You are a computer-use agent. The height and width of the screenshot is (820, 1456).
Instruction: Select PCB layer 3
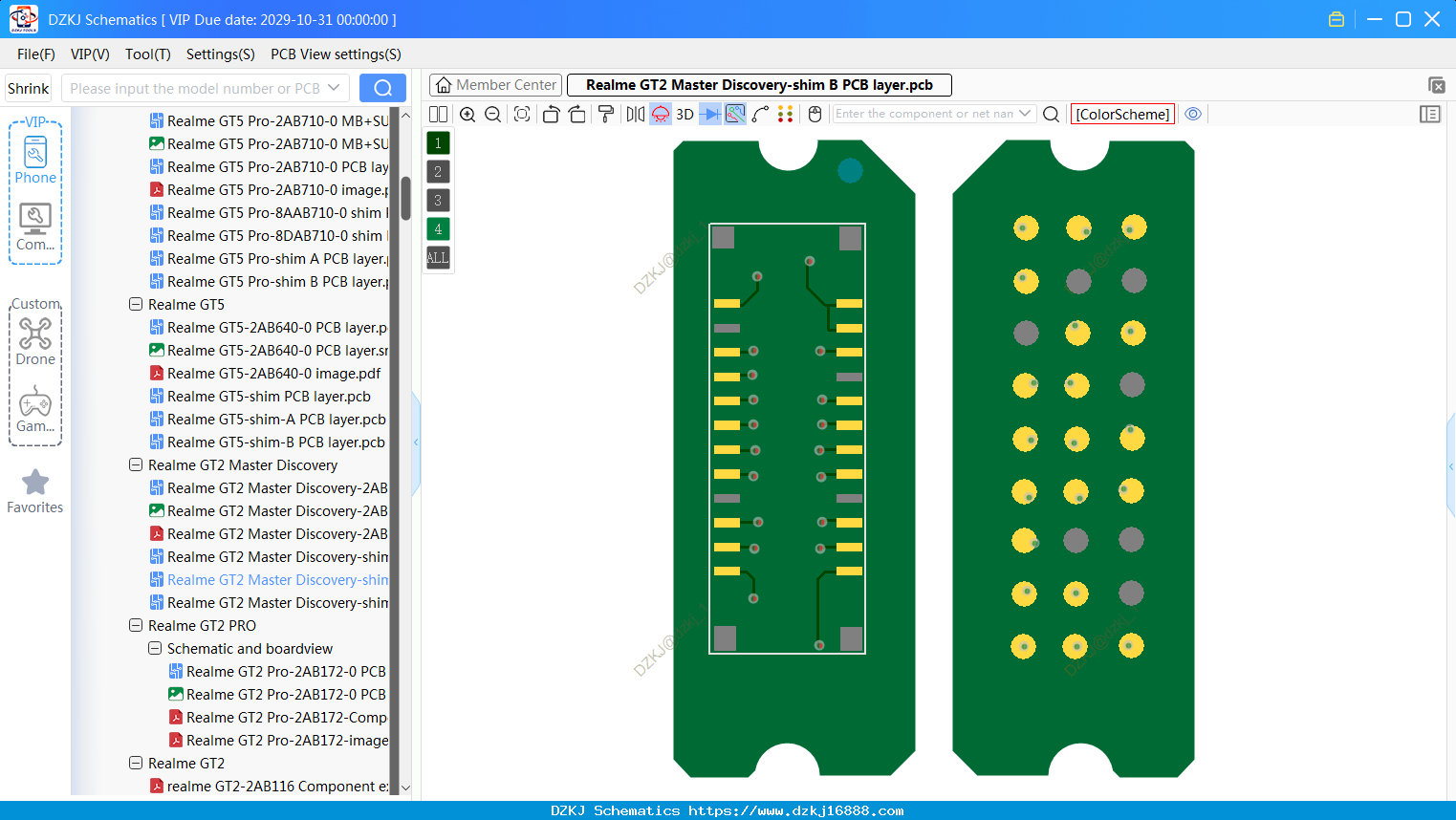pos(438,201)
